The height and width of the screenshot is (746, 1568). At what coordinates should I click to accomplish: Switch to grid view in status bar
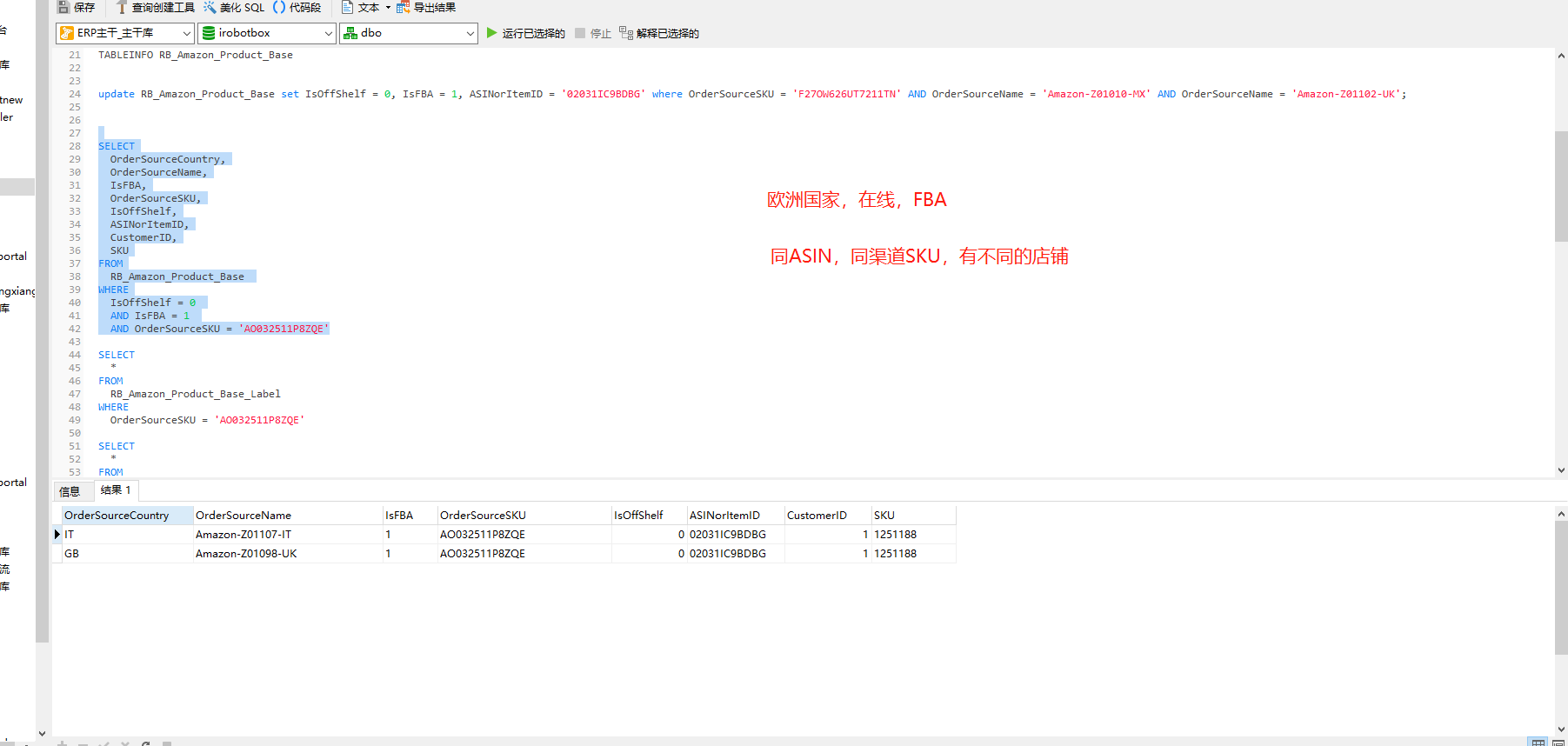pos(1538,743)
